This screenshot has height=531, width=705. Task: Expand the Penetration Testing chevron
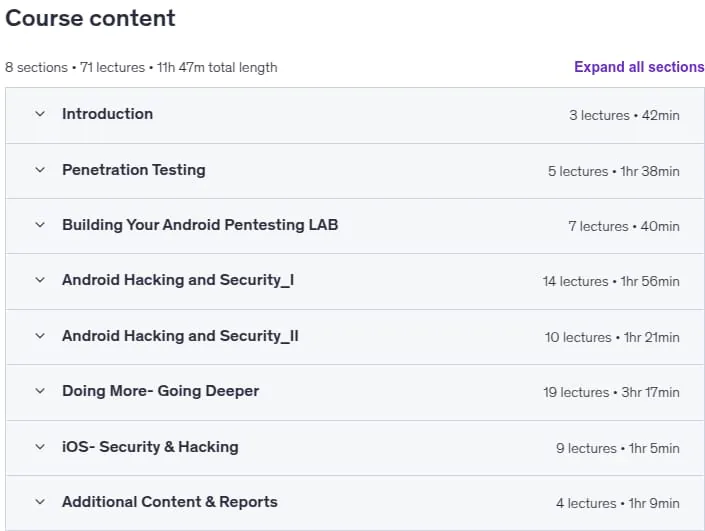pyautogui.click(x=40, y=170)
